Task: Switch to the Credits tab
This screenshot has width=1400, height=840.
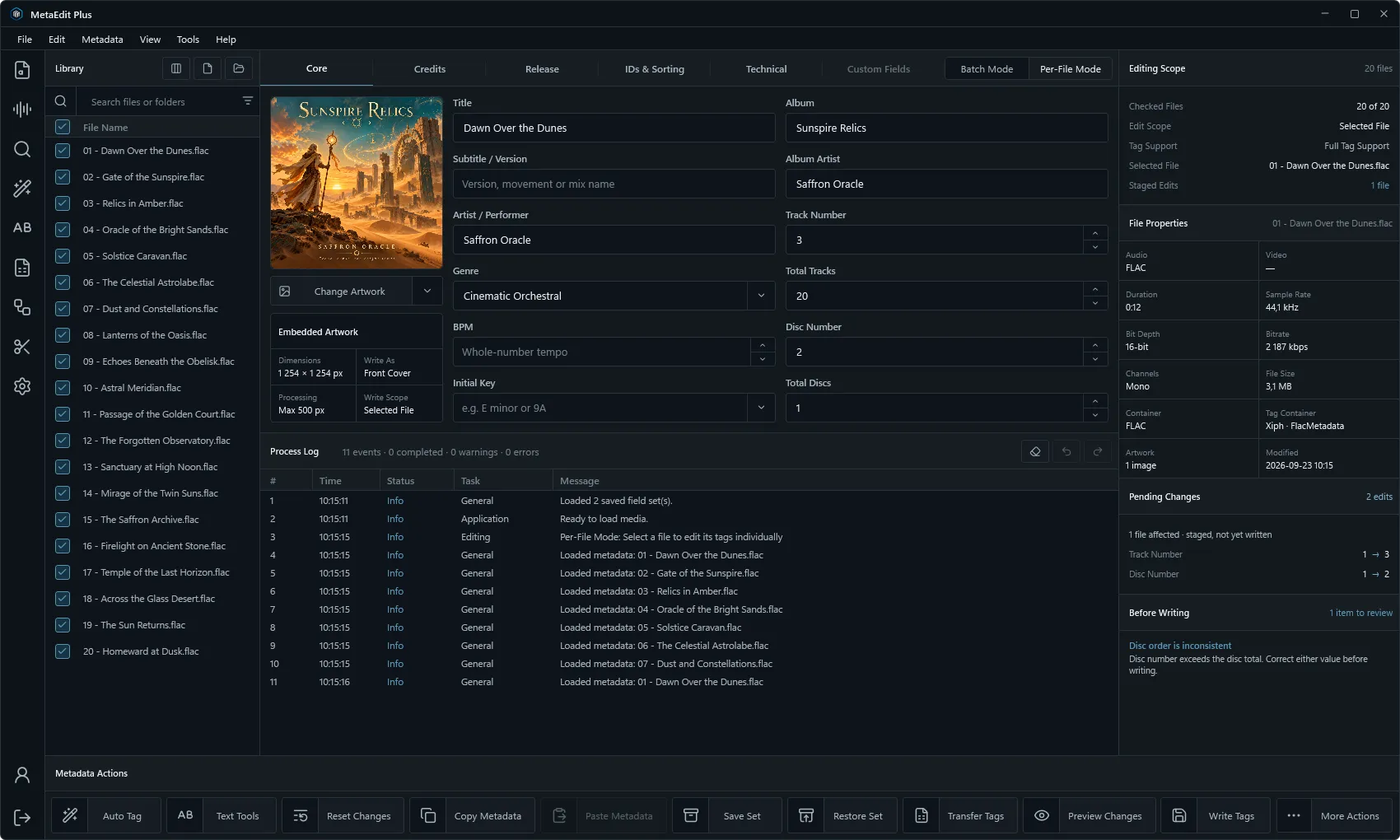Action: click(430, 69)
